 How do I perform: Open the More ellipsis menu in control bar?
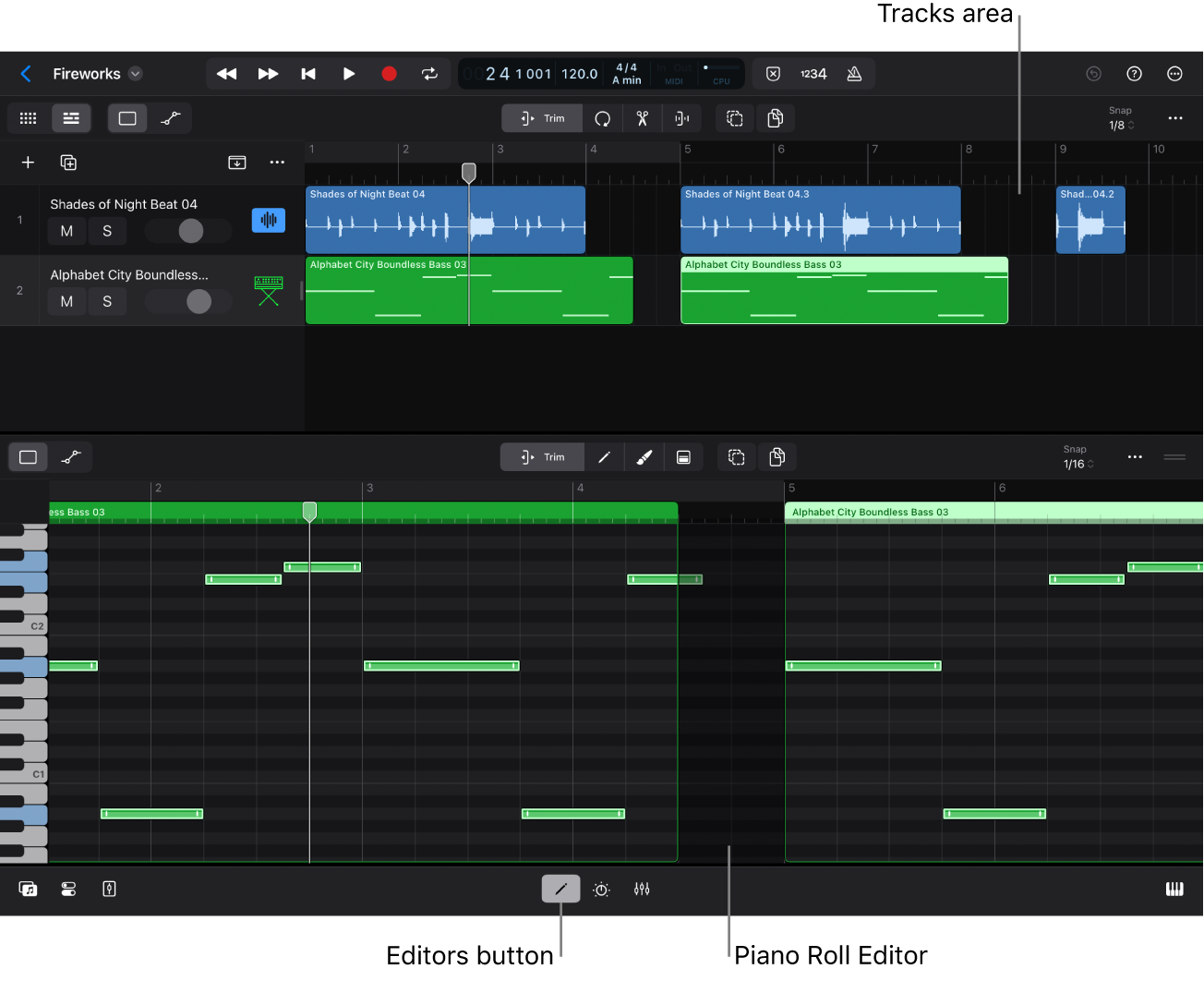1174,74
